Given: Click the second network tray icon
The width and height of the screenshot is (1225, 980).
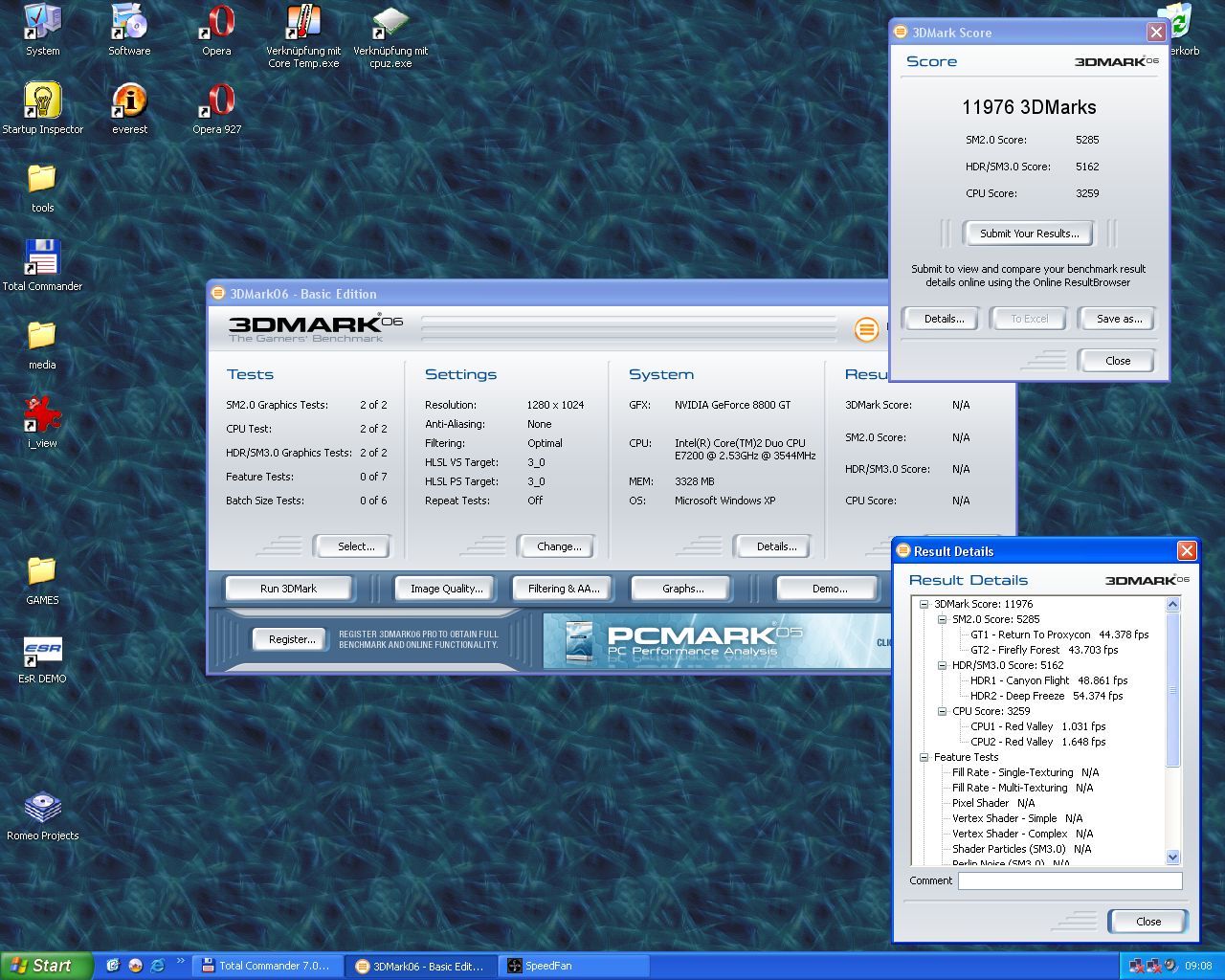Looking at the screenshot, I should [1153, 966].
